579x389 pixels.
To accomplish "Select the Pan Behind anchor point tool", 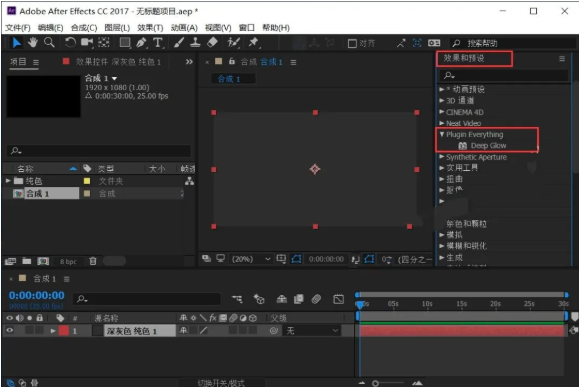I will point(104,43).
